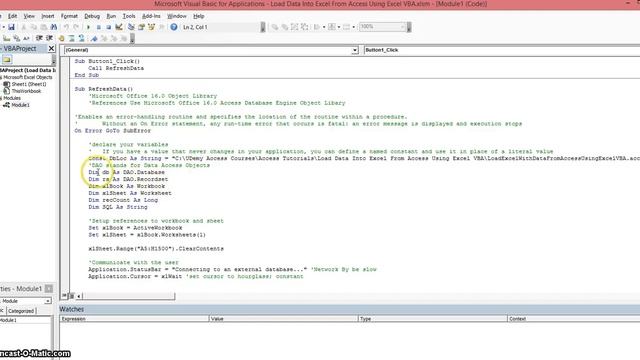This screenshot has width=640, height=360.
Task: Select Module1 in project tree
Action: pyautogui.click(x=20, y=105)
